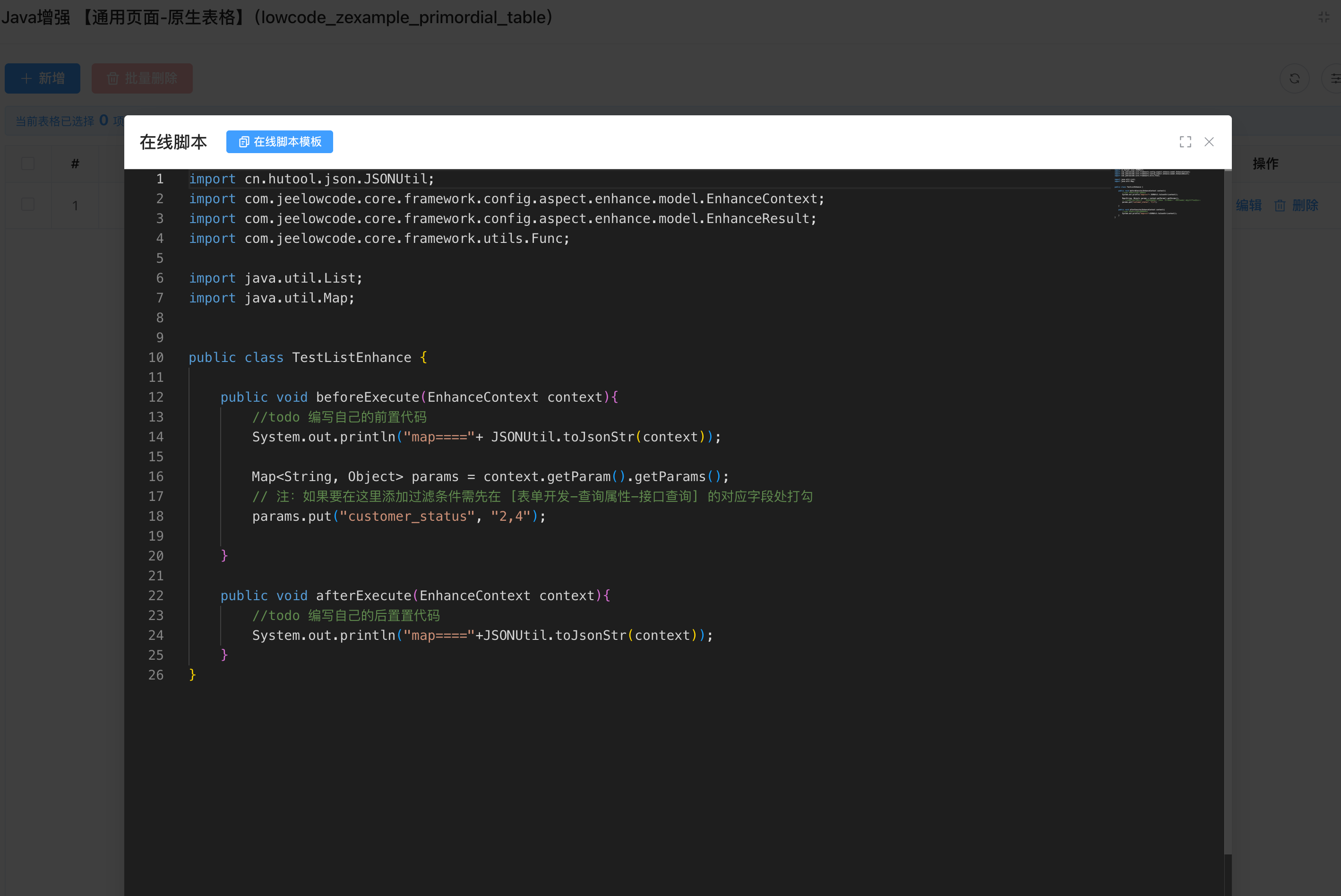Click on 'TestListEnhance' class name
Image resolution: width=1341 pixels, height=896 pixels.
tap(352, 358)
